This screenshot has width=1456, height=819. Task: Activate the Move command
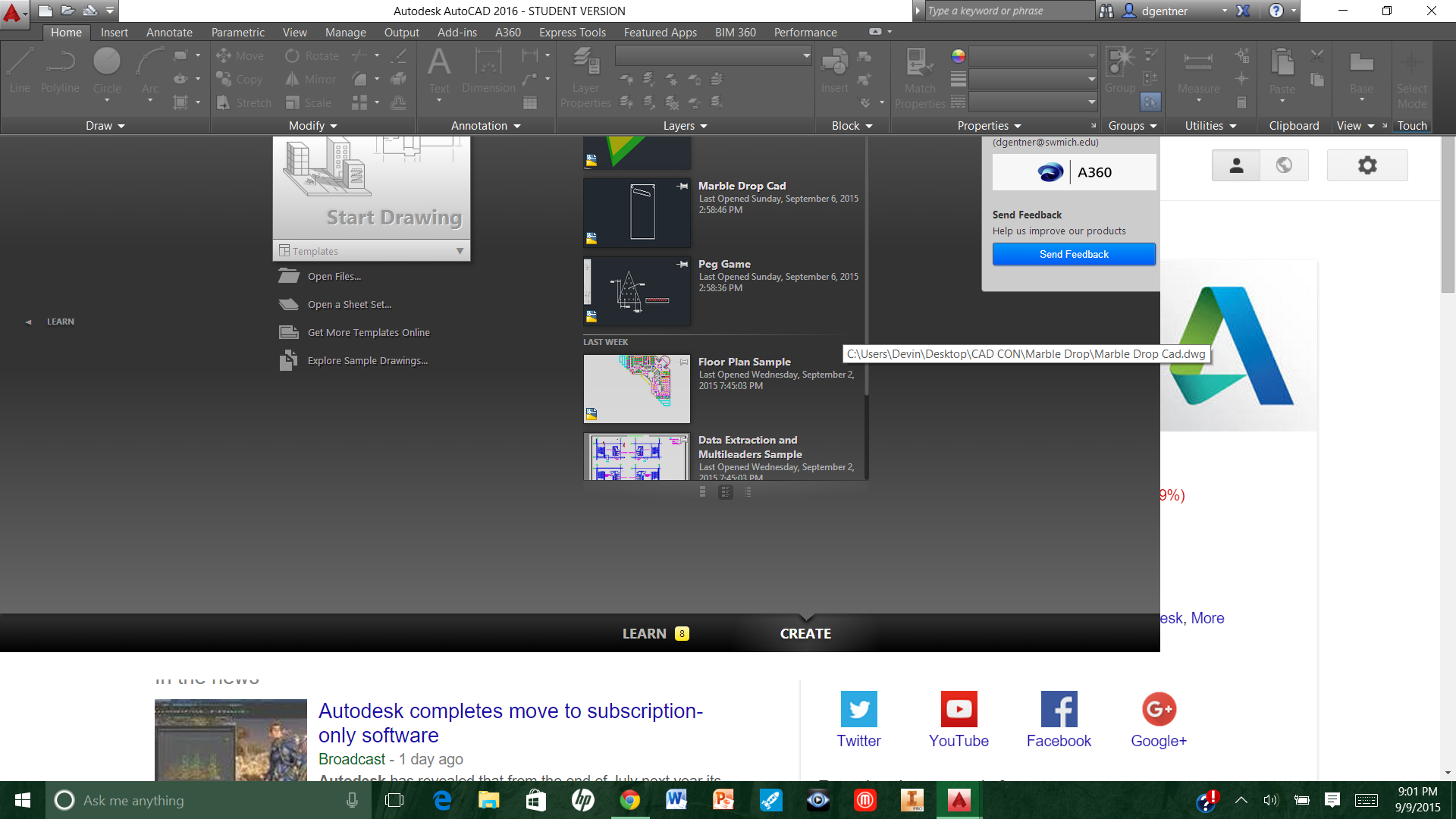[x=240, y=55]
